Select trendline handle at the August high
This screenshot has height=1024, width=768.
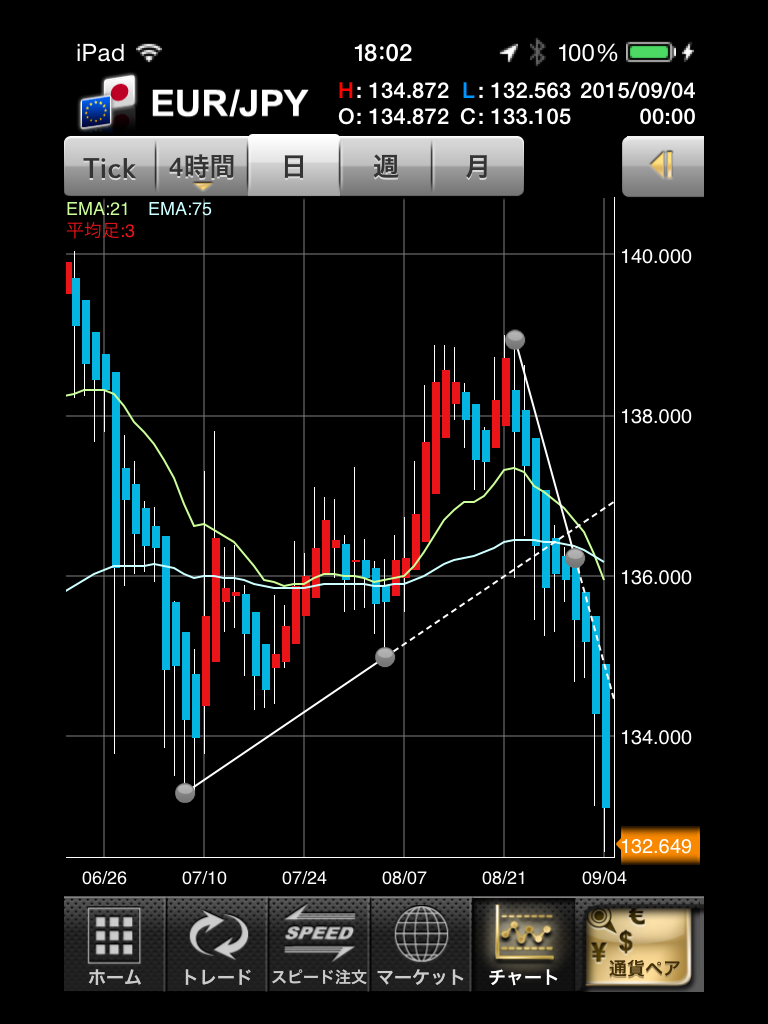point(515,340)
